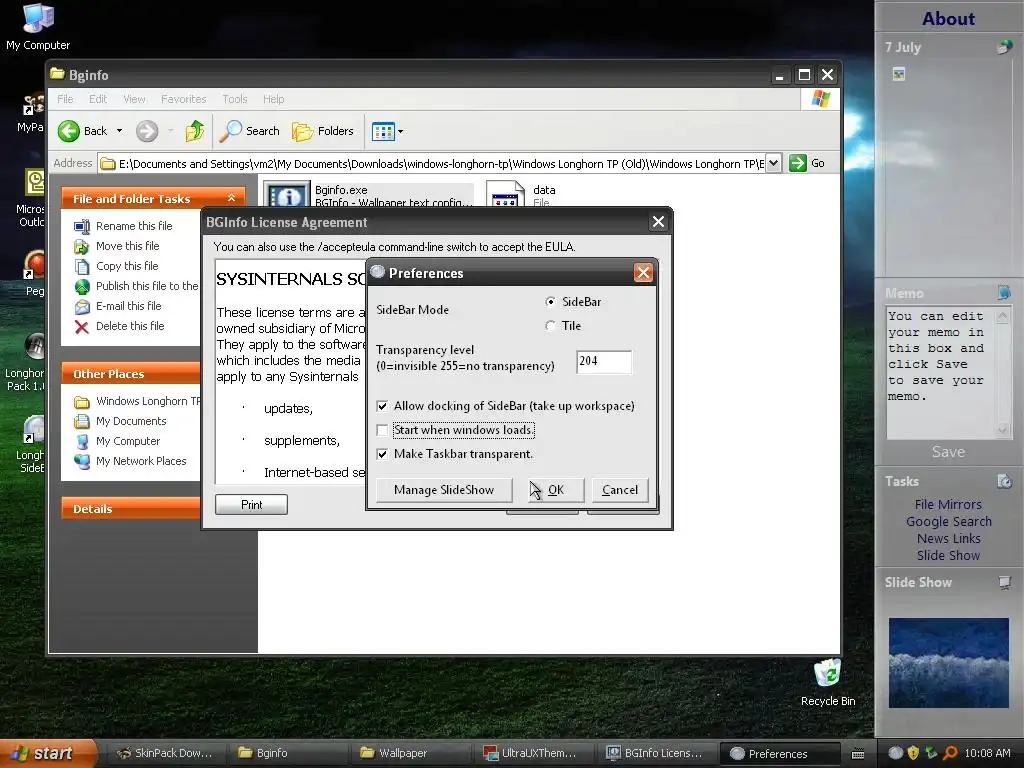Open File Mirrors link in sidebar Tasks
Image resolution: width=1024 pixels, height=768 pixels.
coord(948,504)
